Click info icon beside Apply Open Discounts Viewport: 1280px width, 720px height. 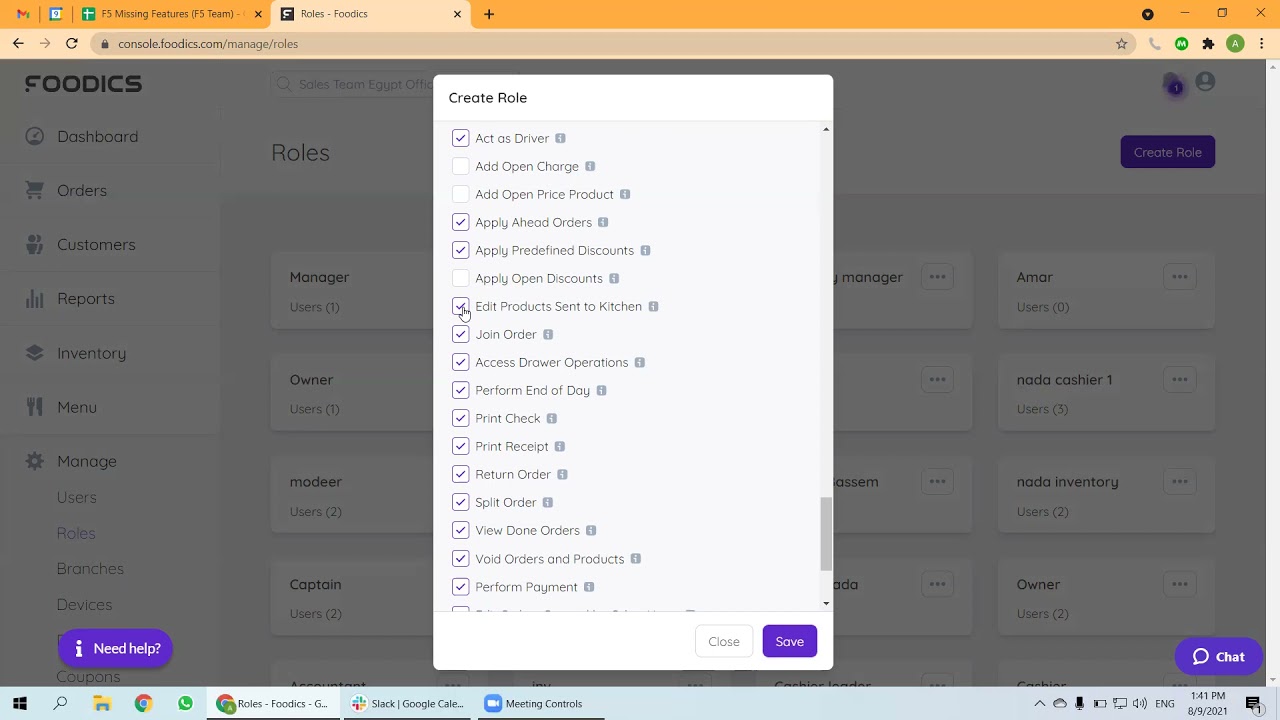coord(614,278)
